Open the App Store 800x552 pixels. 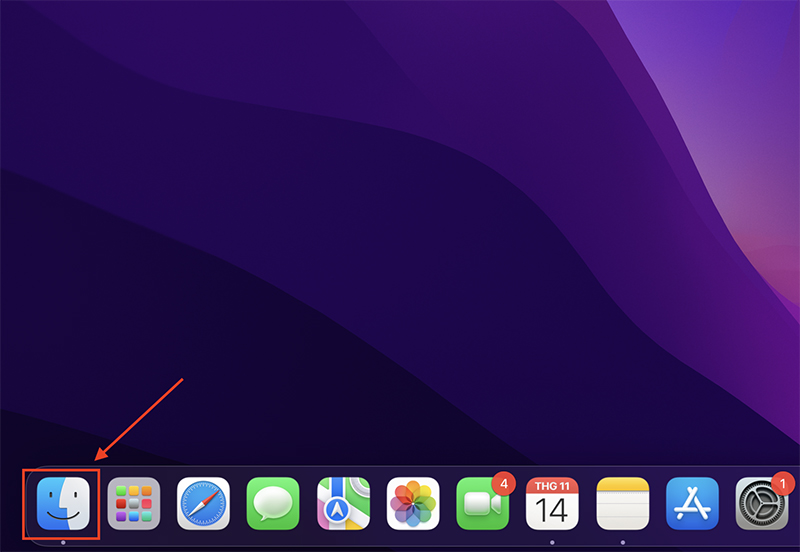click(x=692, y=504)
